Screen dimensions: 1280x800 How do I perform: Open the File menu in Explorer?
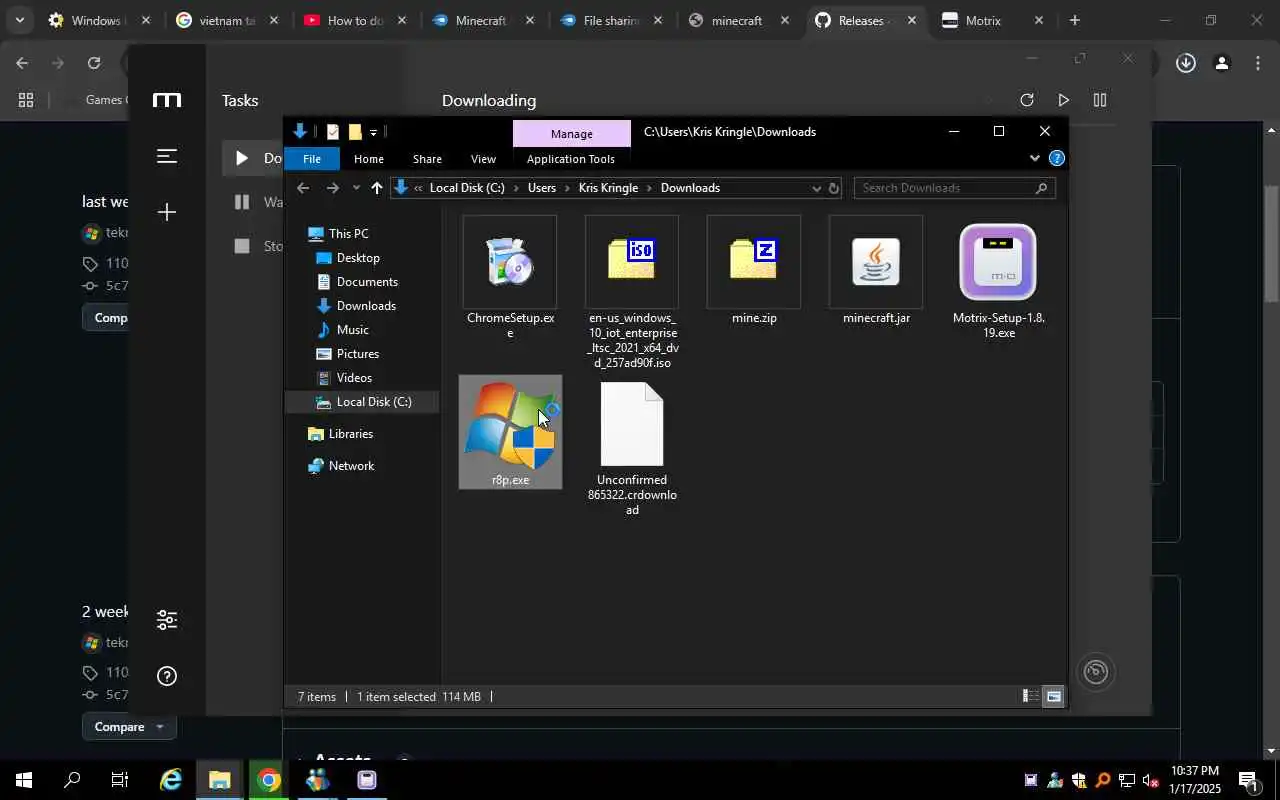tap(312, 159)
